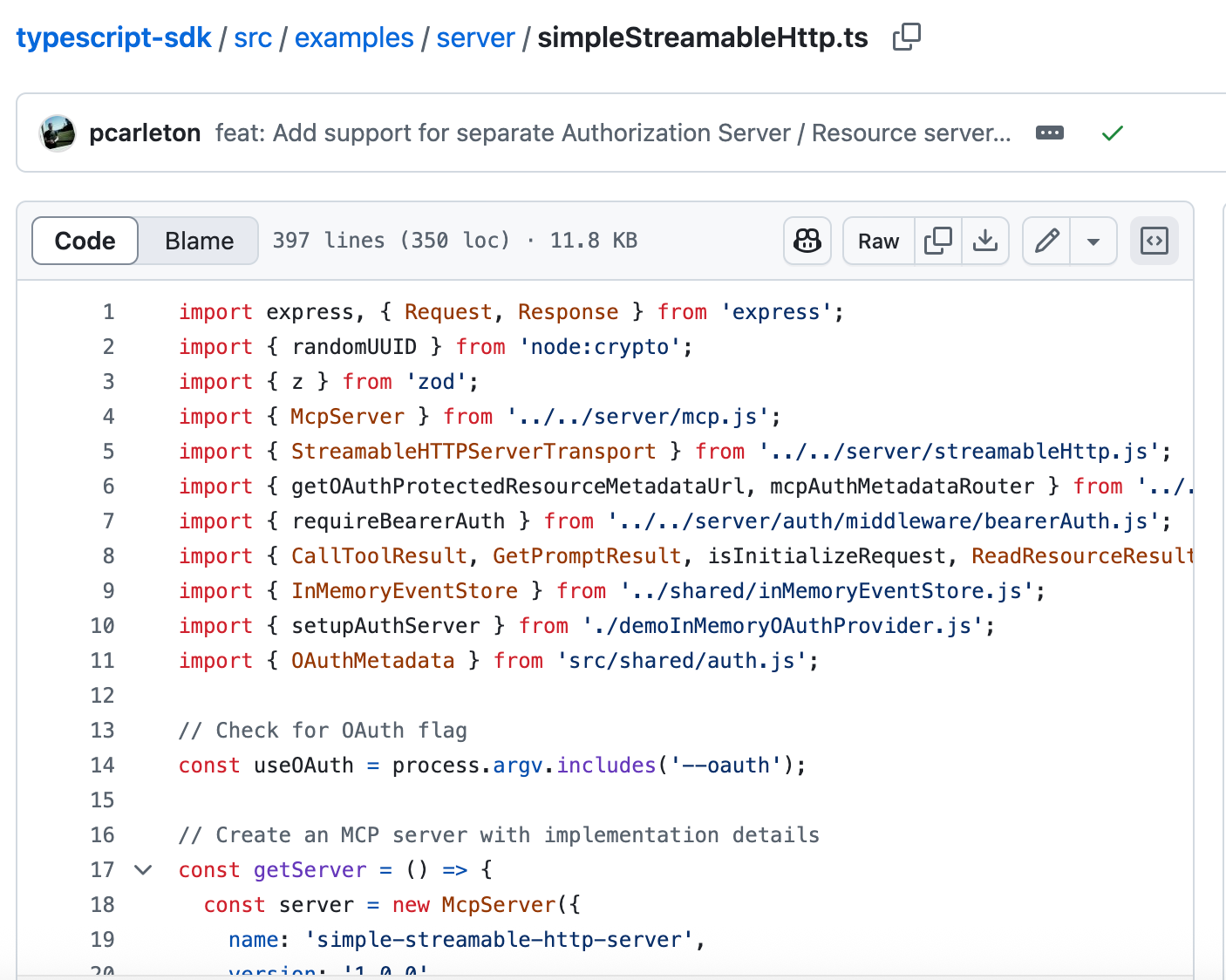Expand the commit message with the ellipsis icon
This screenshot has height=980, width=1226.
(1049, 133)
